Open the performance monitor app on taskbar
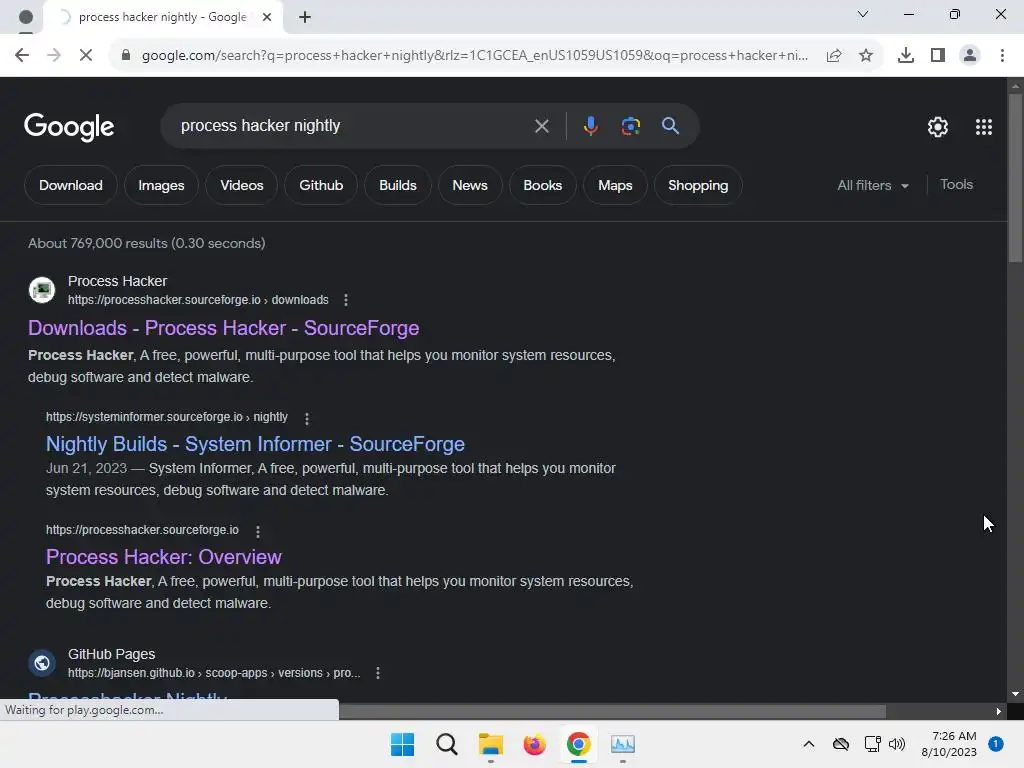The width and height of the screenshot is (1024, 768). point(622,744)
